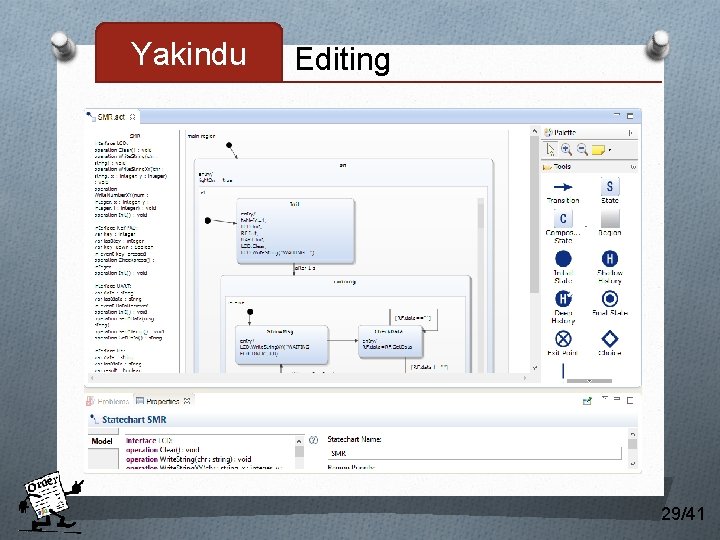The width and height of the screenshot is (720, 540).
Task: Click the editor vertical scrollbar
Action: click(x=534, y=214)
